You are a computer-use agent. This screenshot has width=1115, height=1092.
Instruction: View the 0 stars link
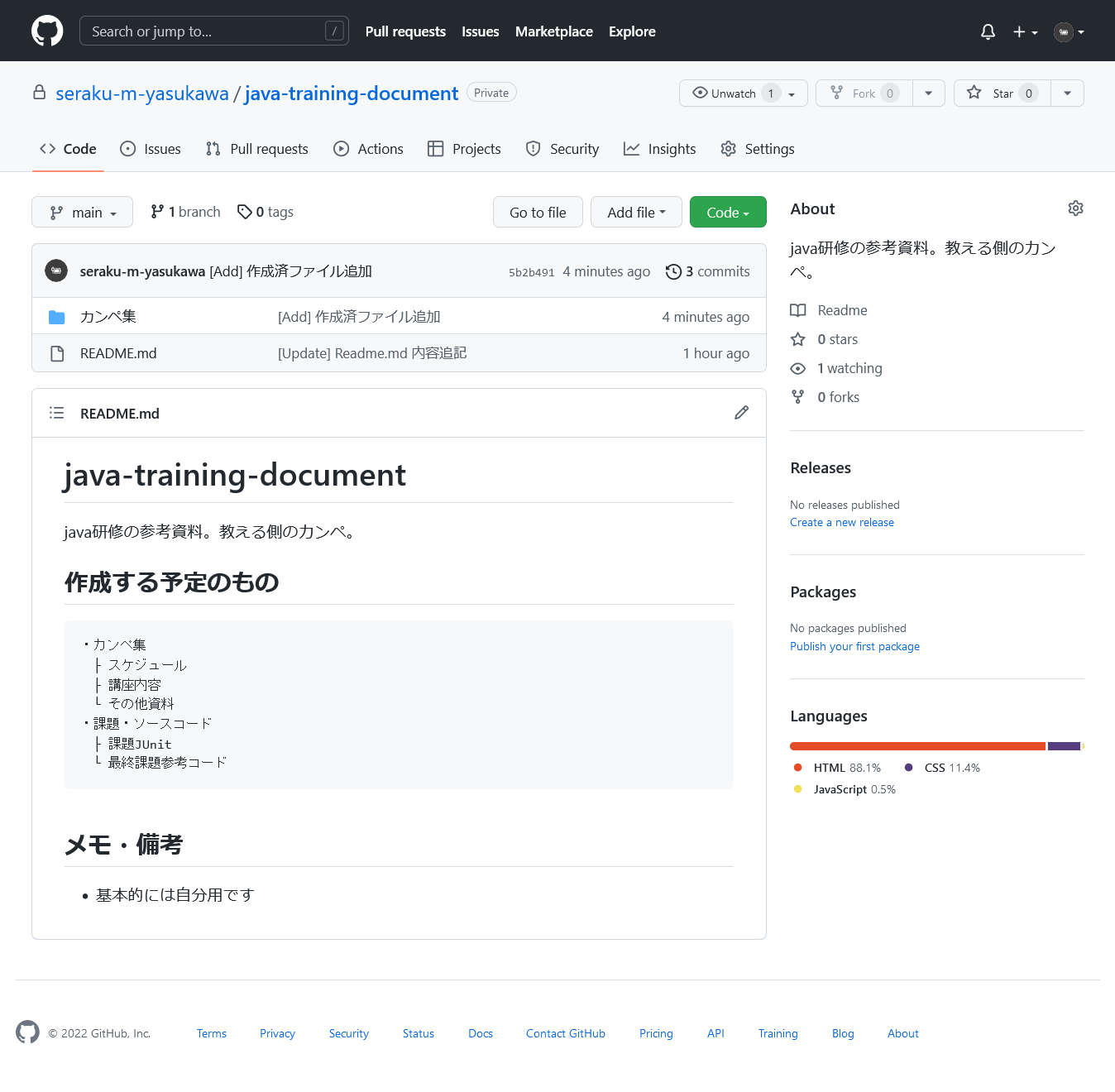point(824,339)
